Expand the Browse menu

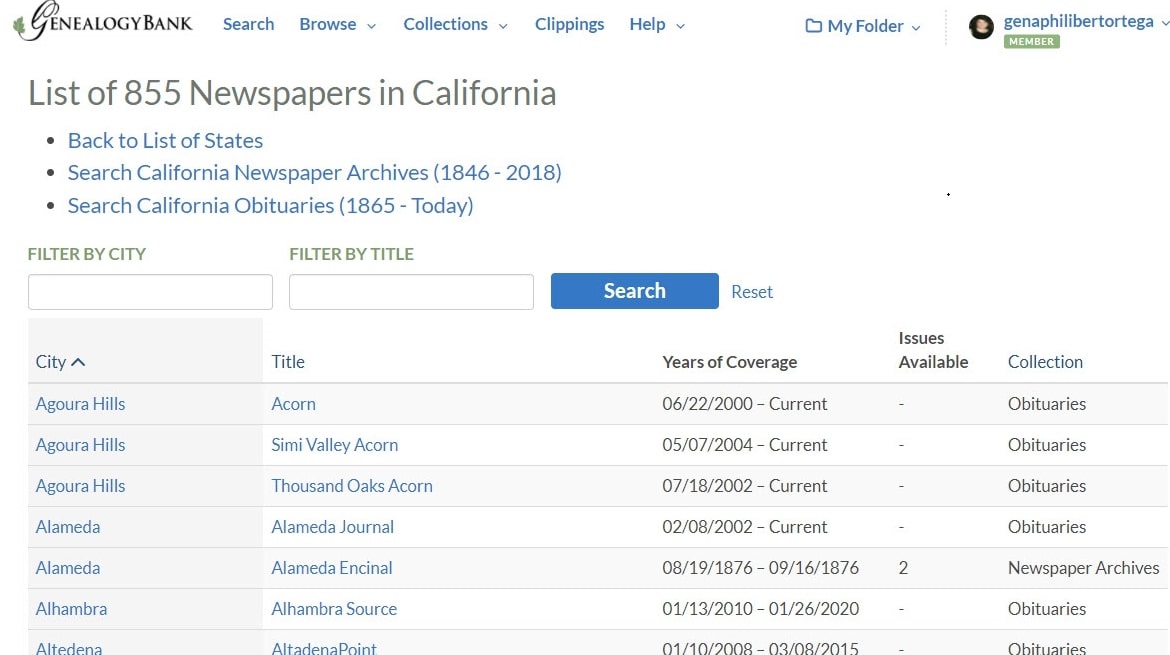tap(337, 24)
